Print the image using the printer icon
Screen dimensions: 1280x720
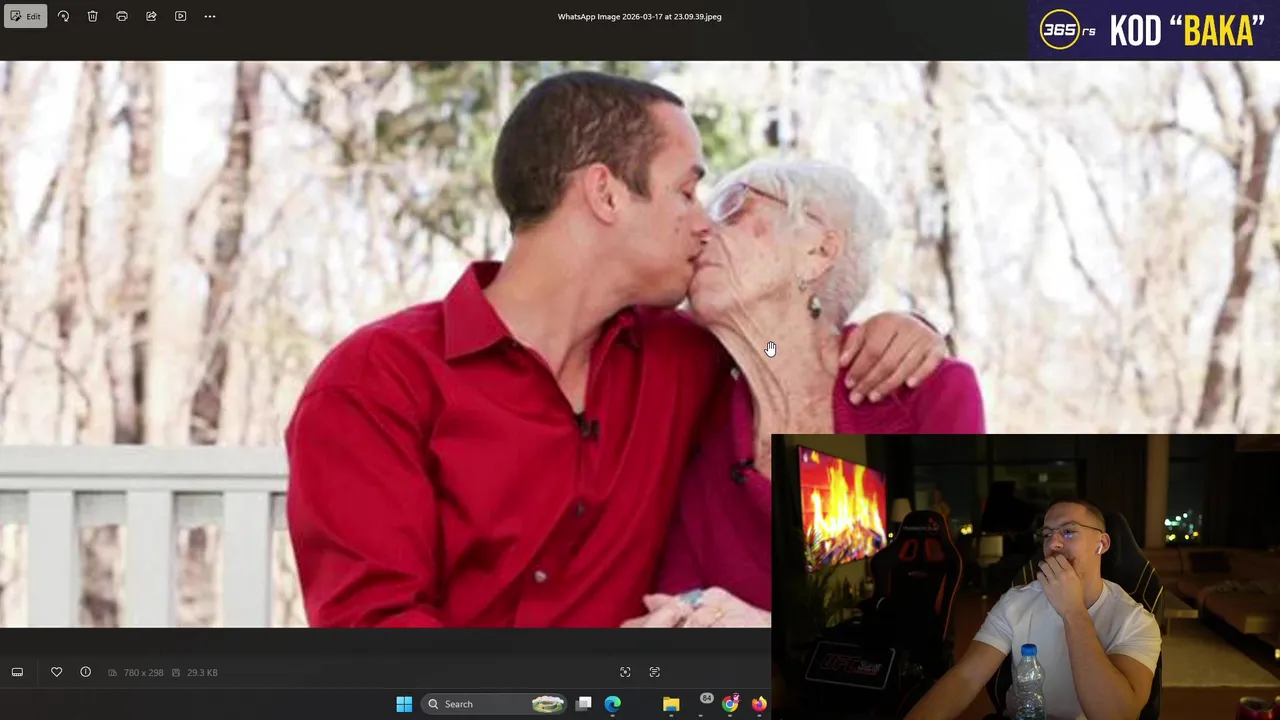coord(122,16)
